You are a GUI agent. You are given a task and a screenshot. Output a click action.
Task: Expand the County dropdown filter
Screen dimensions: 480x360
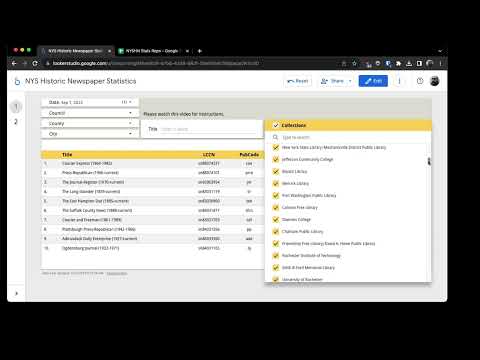click(x=89, y=123)
